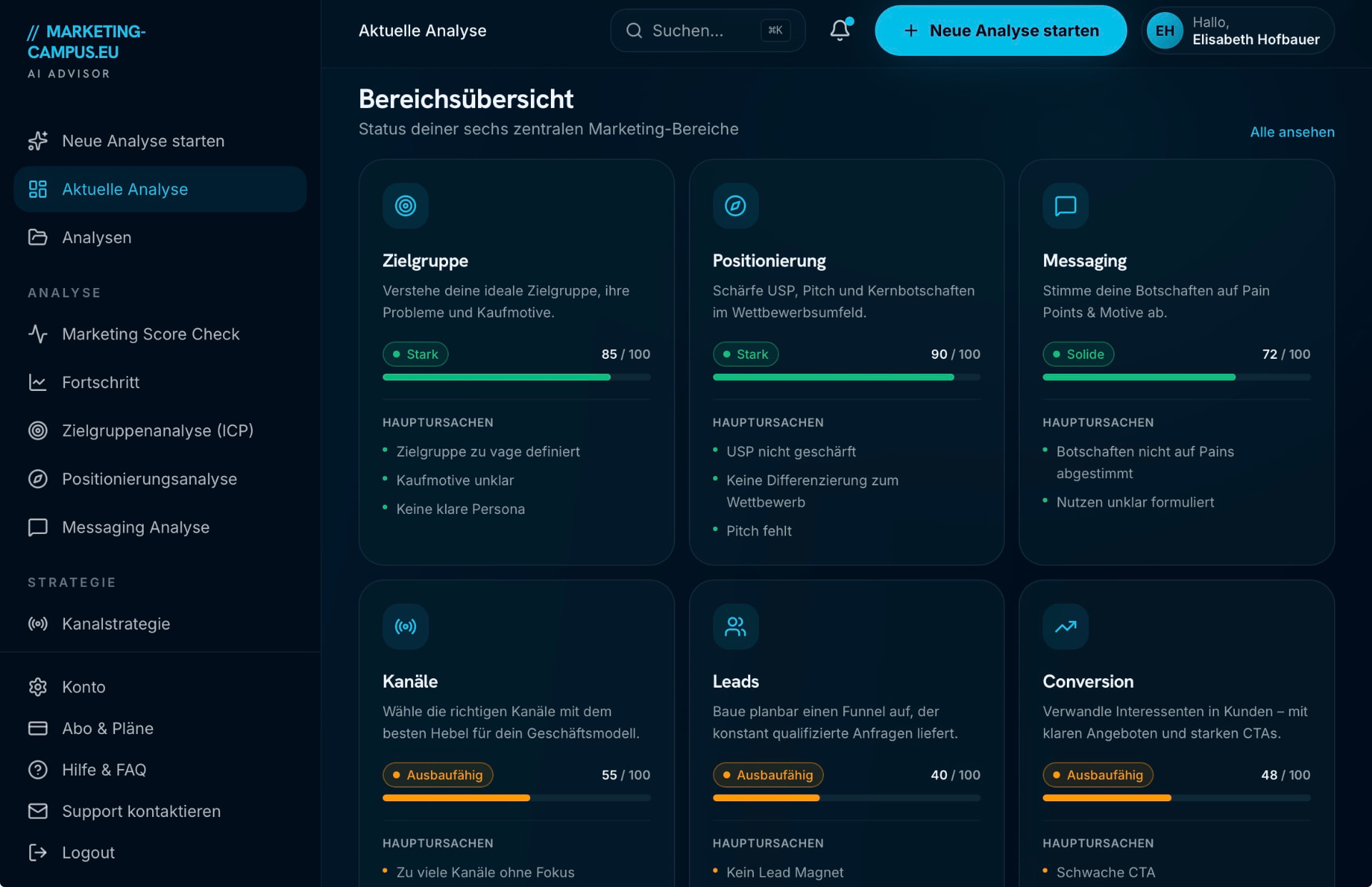The image size is (1372, 887).
Task: Click into the Suchen... search field
Action: click(x=707, y=31)
